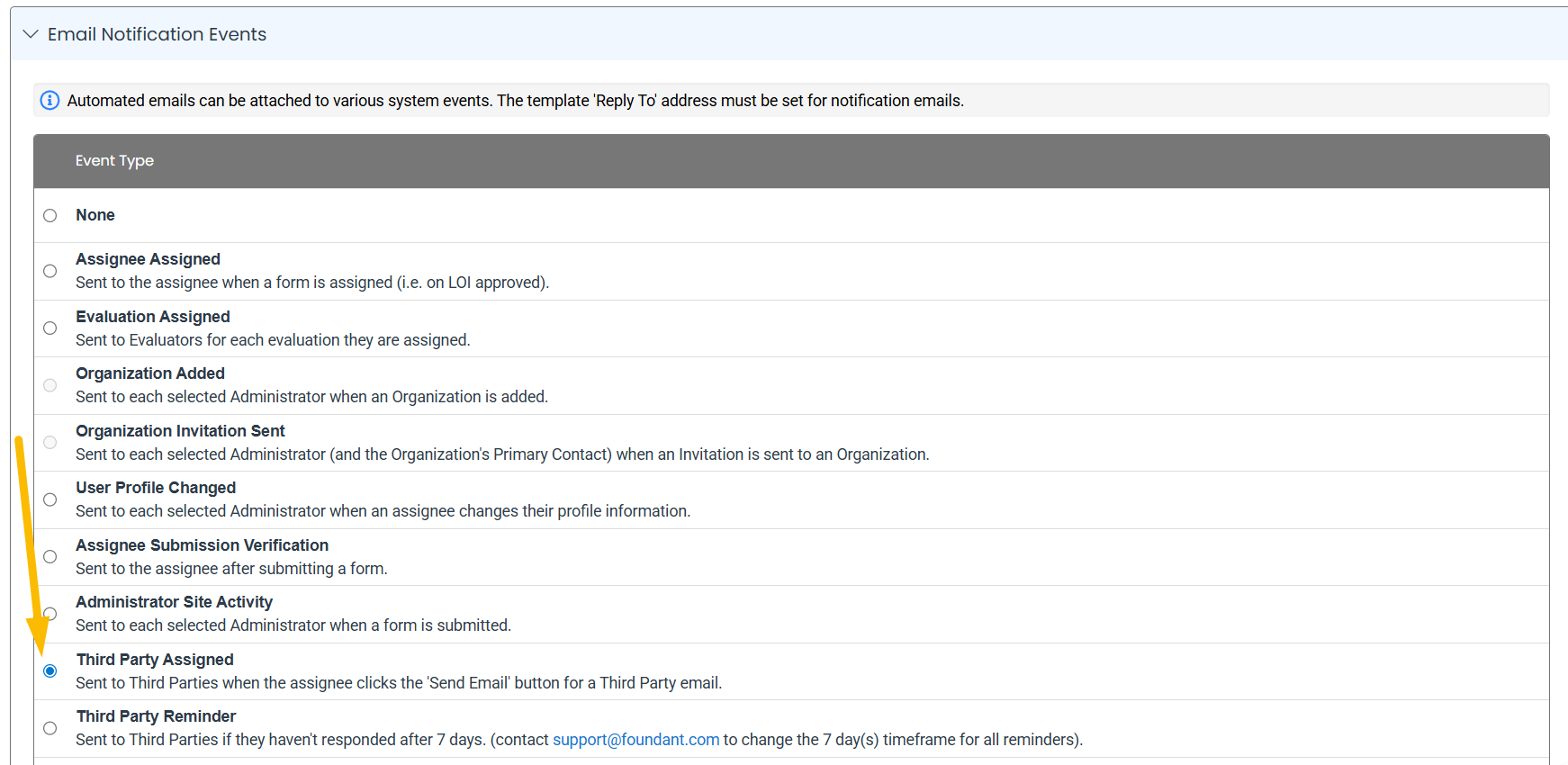Select Assignee Assigned radio button
This screenshot has height=765, width=1568.
point(50,271)
